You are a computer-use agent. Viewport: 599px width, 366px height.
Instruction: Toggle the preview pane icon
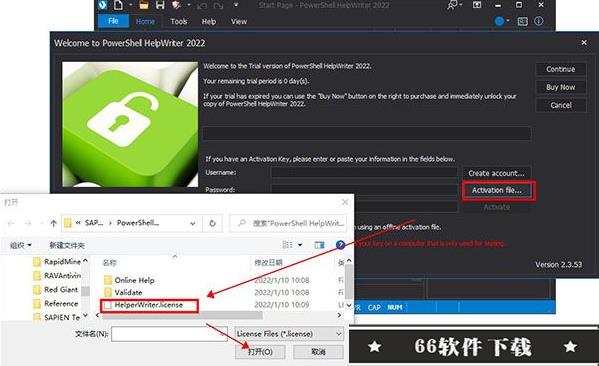(x=319, y=245)
